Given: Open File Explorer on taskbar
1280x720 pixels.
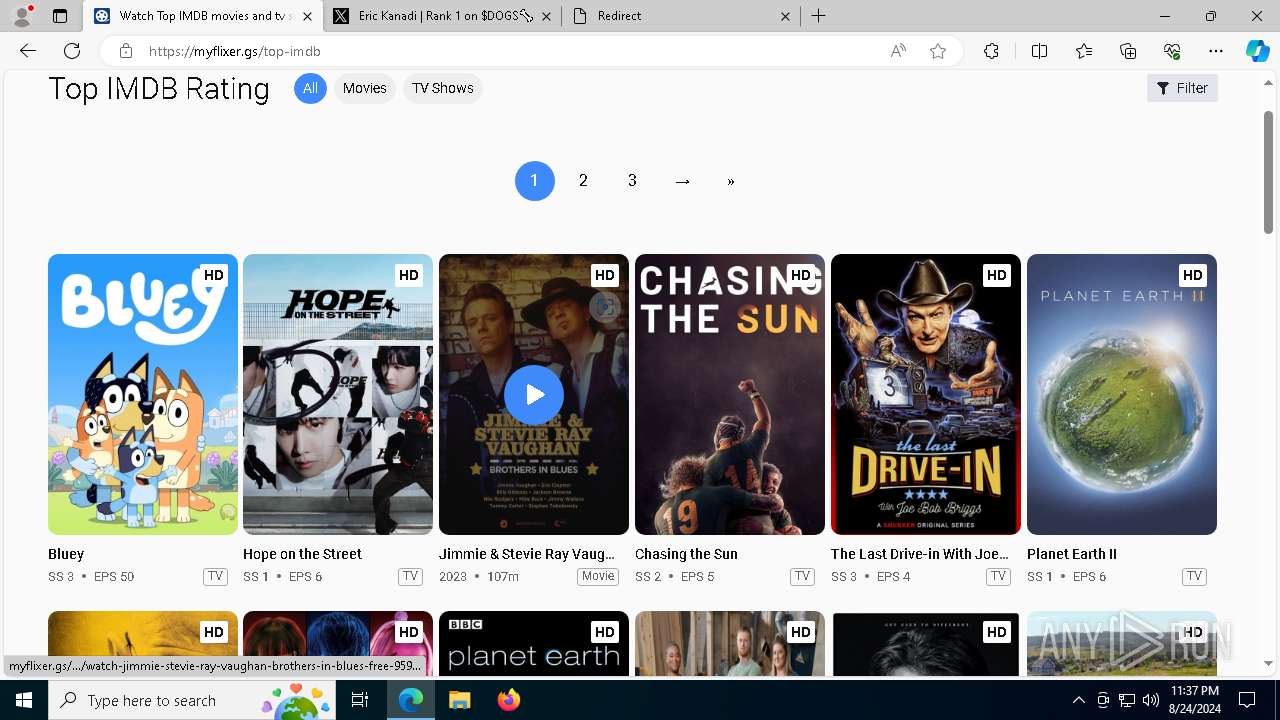Looking at the screenshot, I should 459,700.
